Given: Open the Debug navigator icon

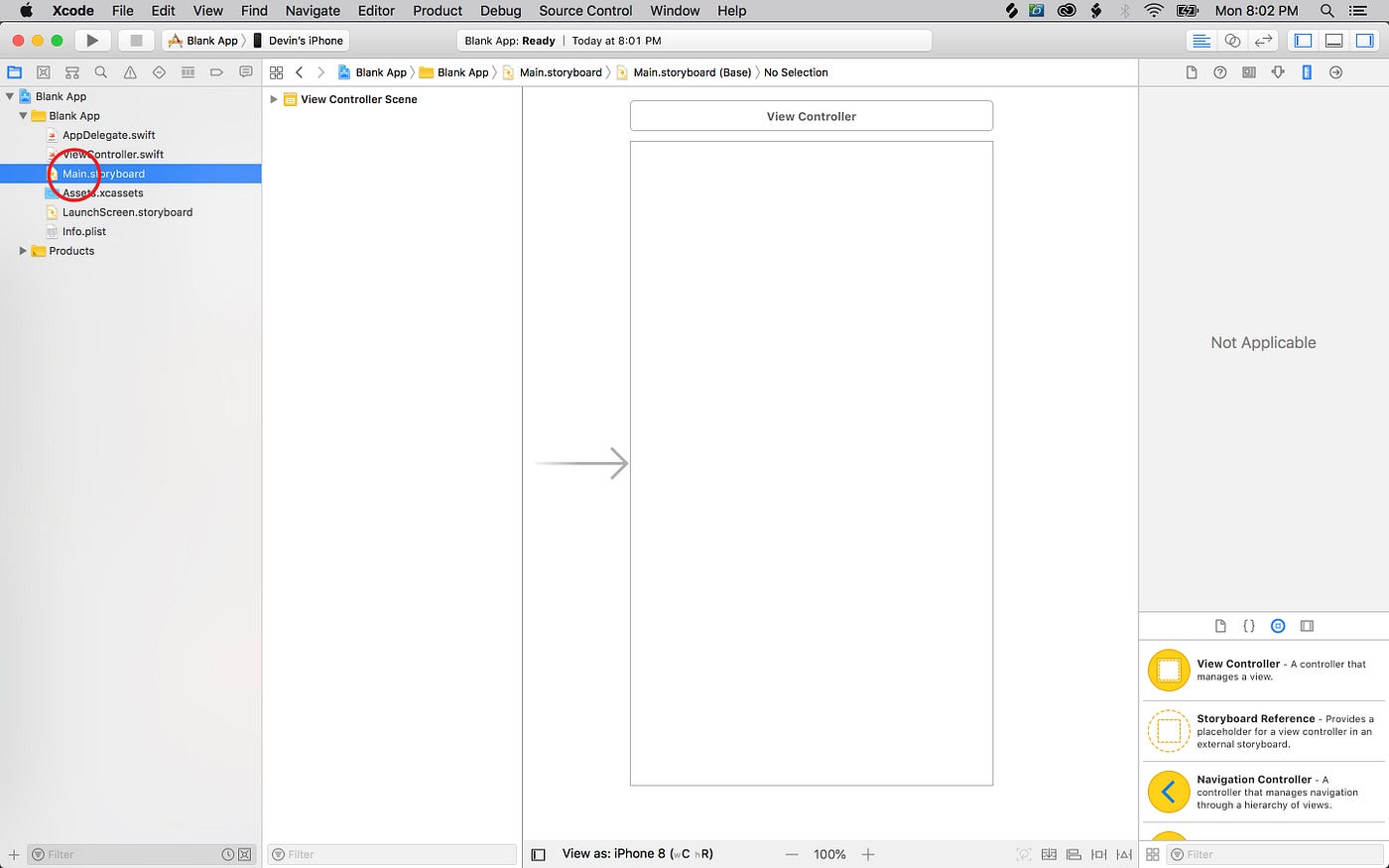Looking at the screenshot, I should (x=188, y=72).
